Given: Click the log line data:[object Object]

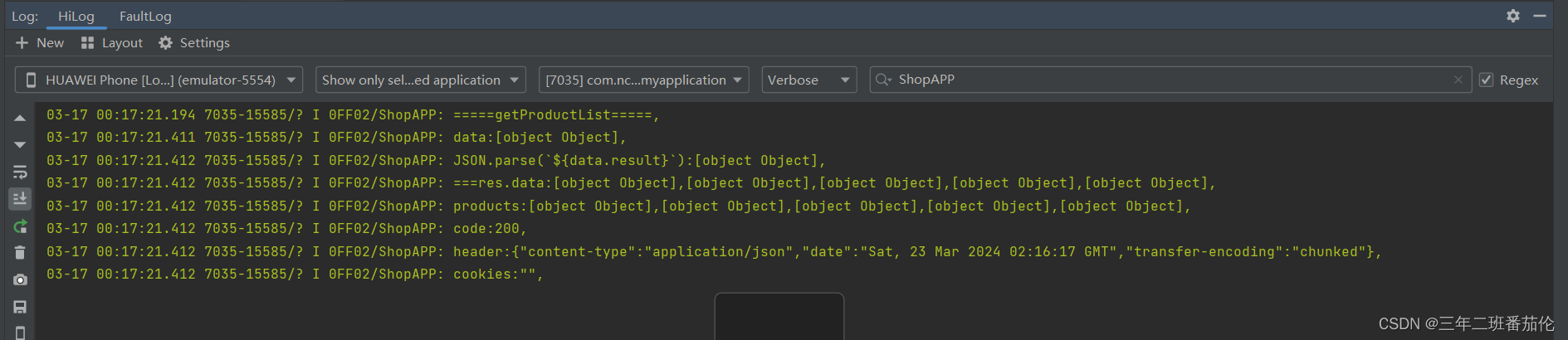Looking at the screenshot, I should pos(336,138).
